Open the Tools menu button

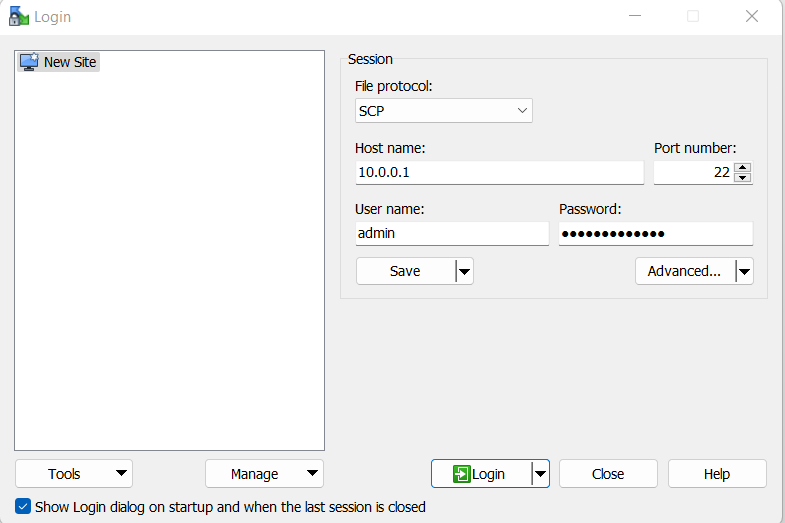(74, 474)
